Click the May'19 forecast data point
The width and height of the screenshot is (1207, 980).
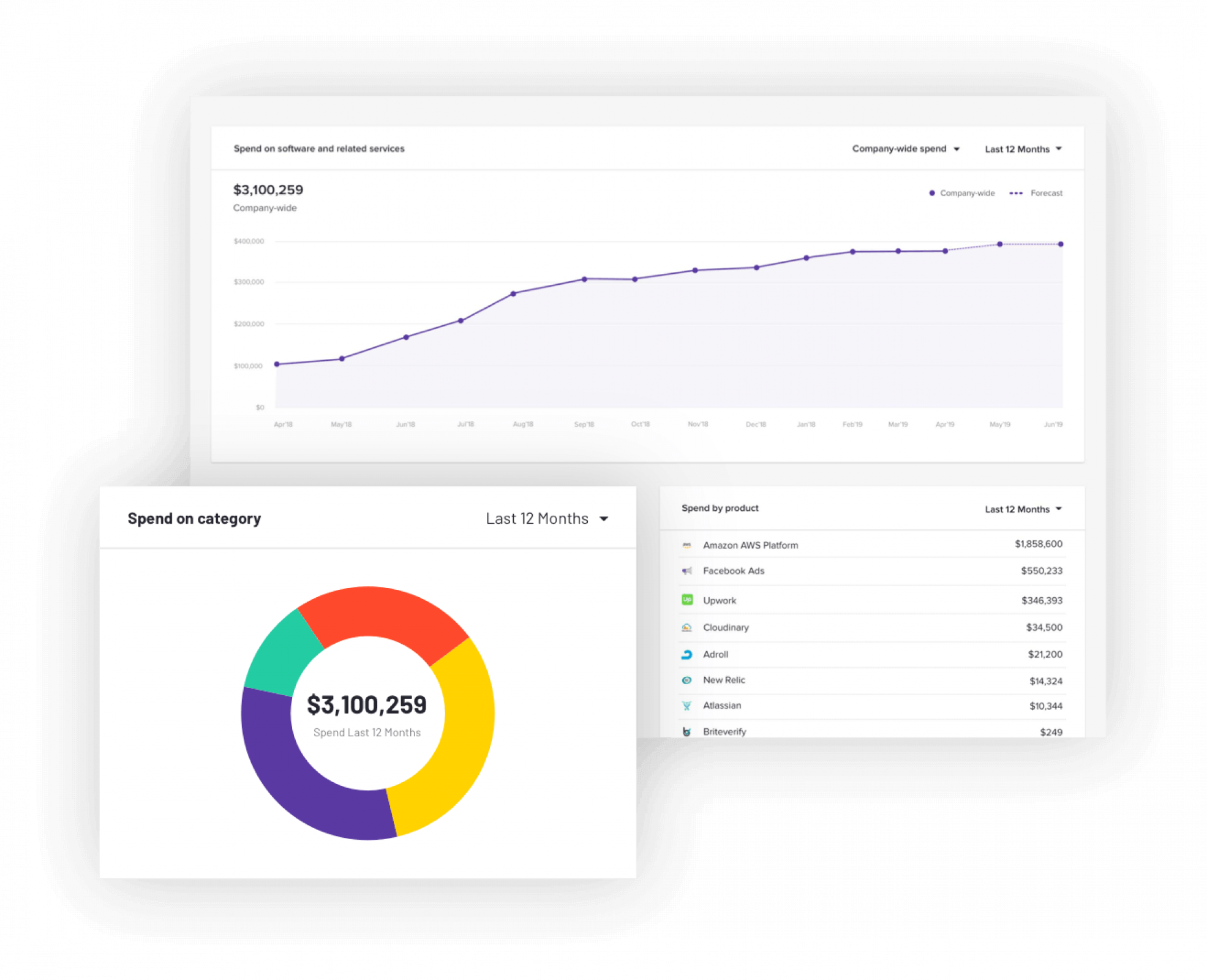pyautogui.click(x=999, y=244)
